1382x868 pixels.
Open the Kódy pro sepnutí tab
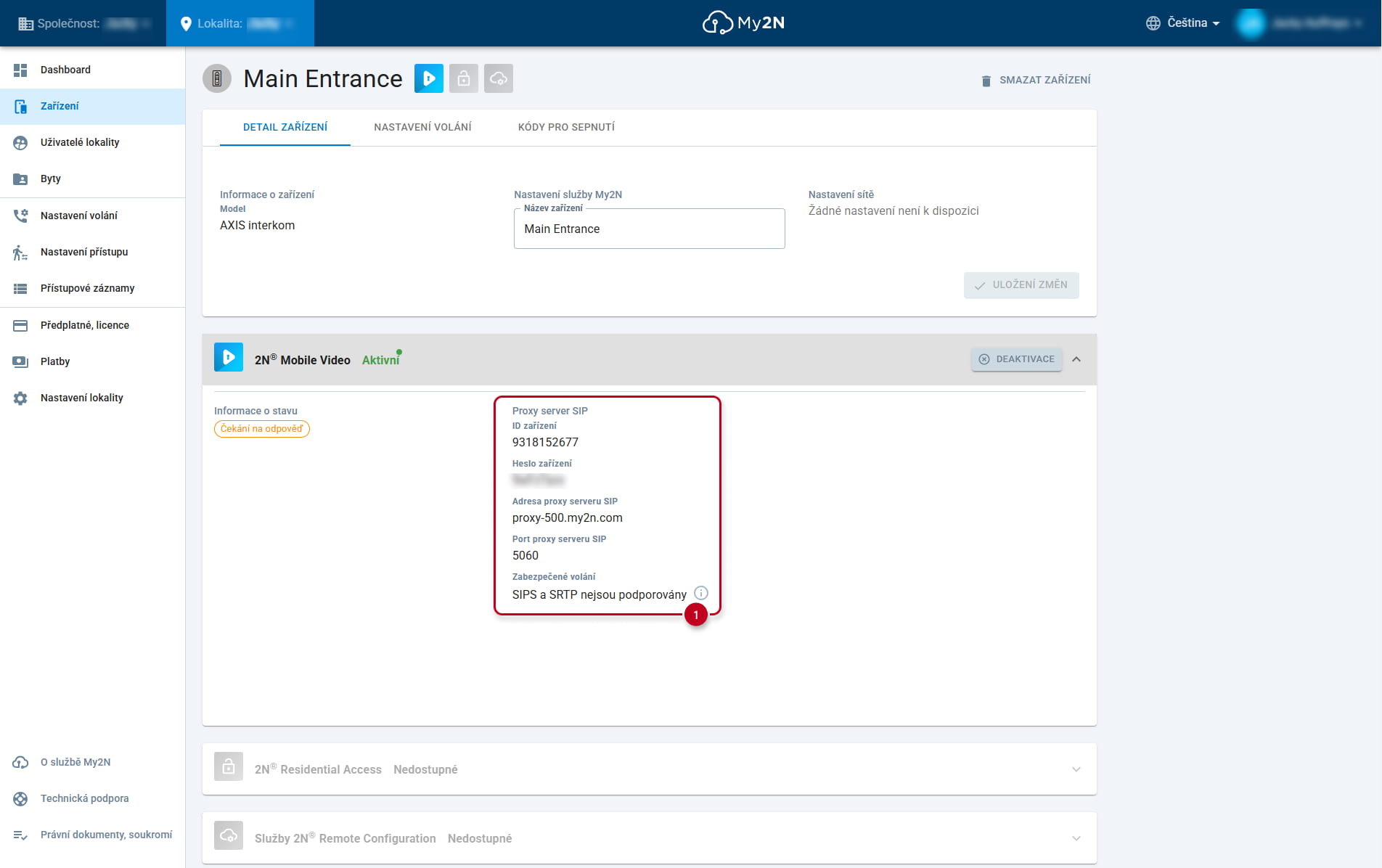point(566,127)
